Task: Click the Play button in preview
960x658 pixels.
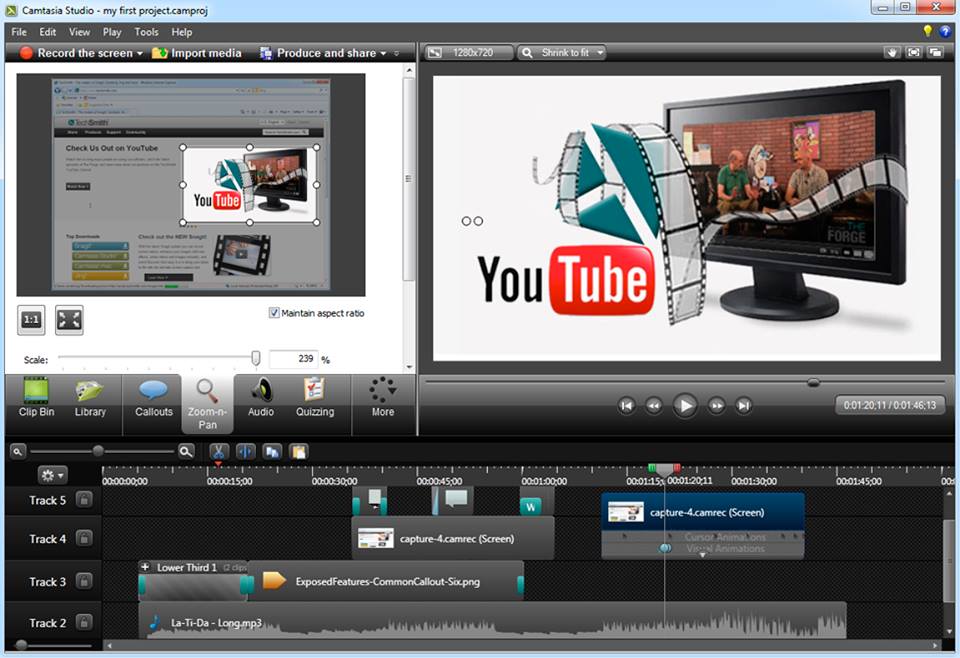Action: pos(685,405)
